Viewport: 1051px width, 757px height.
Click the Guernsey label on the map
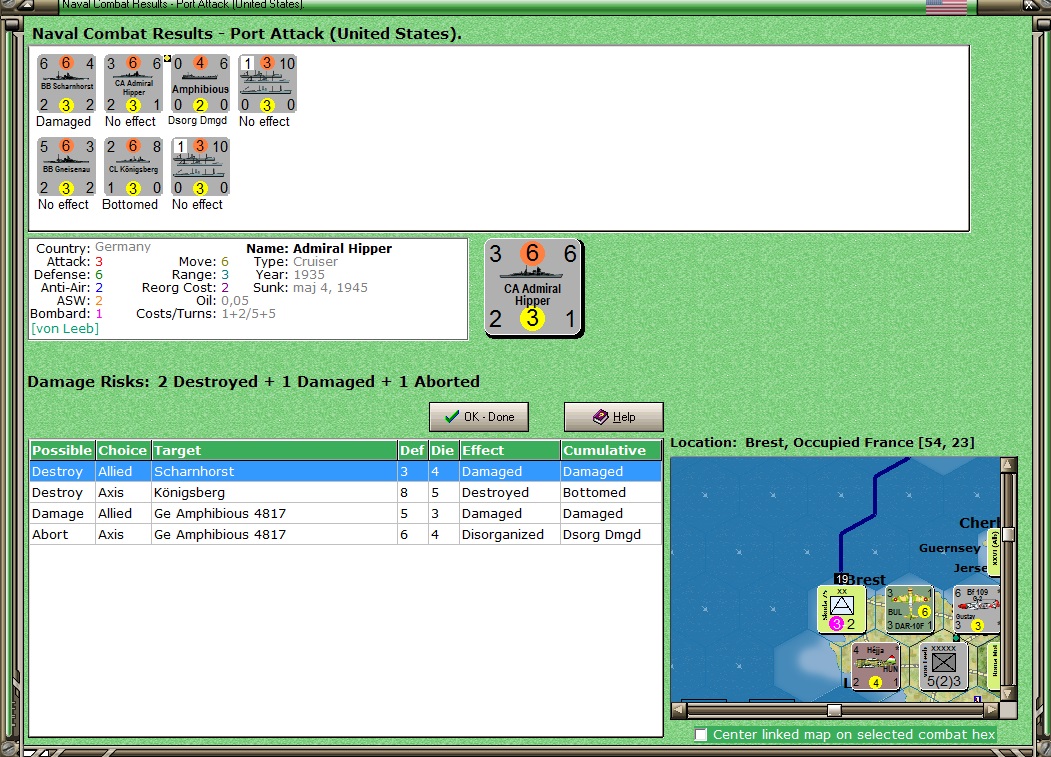tap(949, 548)
